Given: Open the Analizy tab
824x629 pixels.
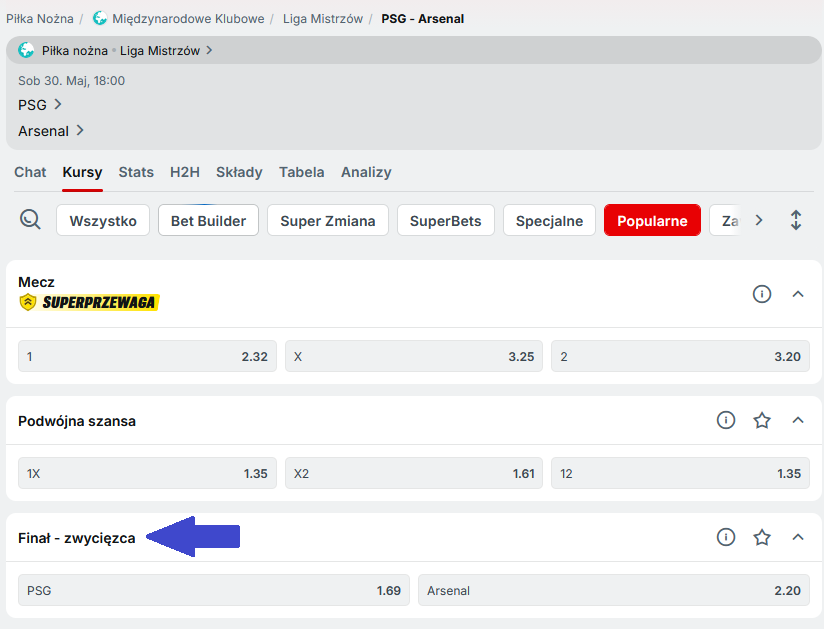Looking at the screenshot, I should (366, 172).
